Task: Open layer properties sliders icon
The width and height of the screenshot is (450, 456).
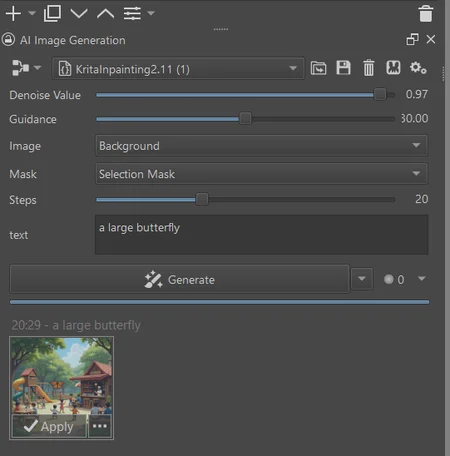Action: coord(132,14)
